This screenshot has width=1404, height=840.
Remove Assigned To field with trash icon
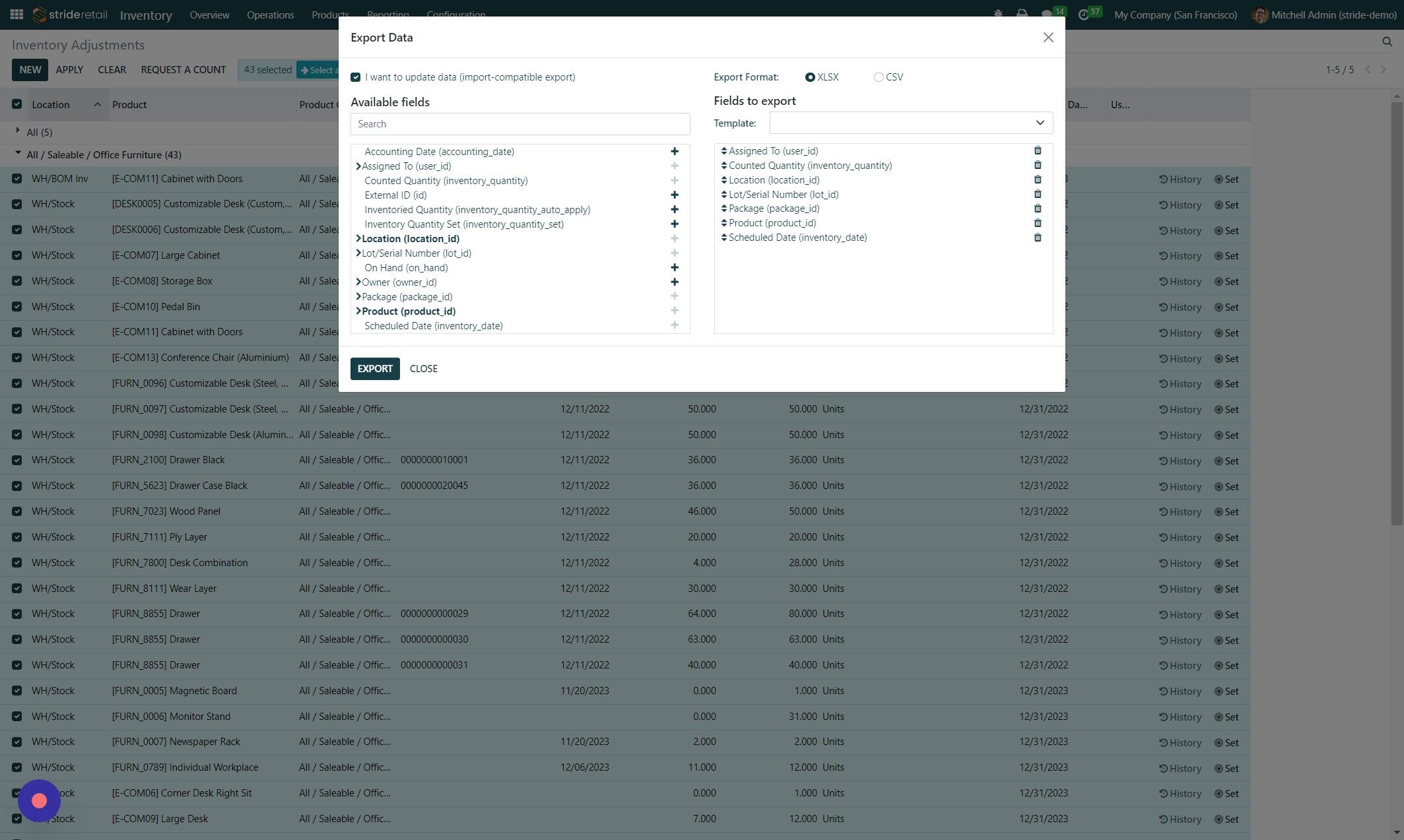pyautogui.click(x=1037, y=151)
